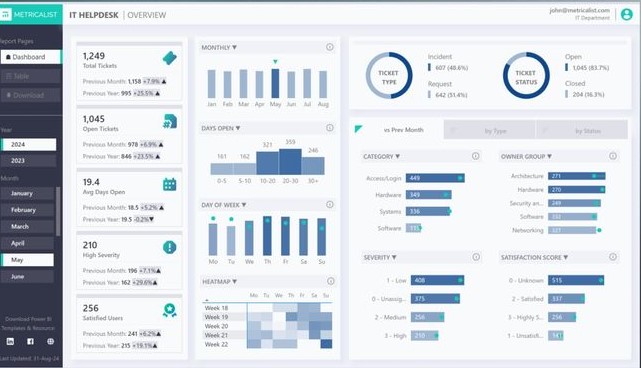Click the 0 - Unknown satisfaction bar
The image size is (641, 368).
click(x=576, y=280)
